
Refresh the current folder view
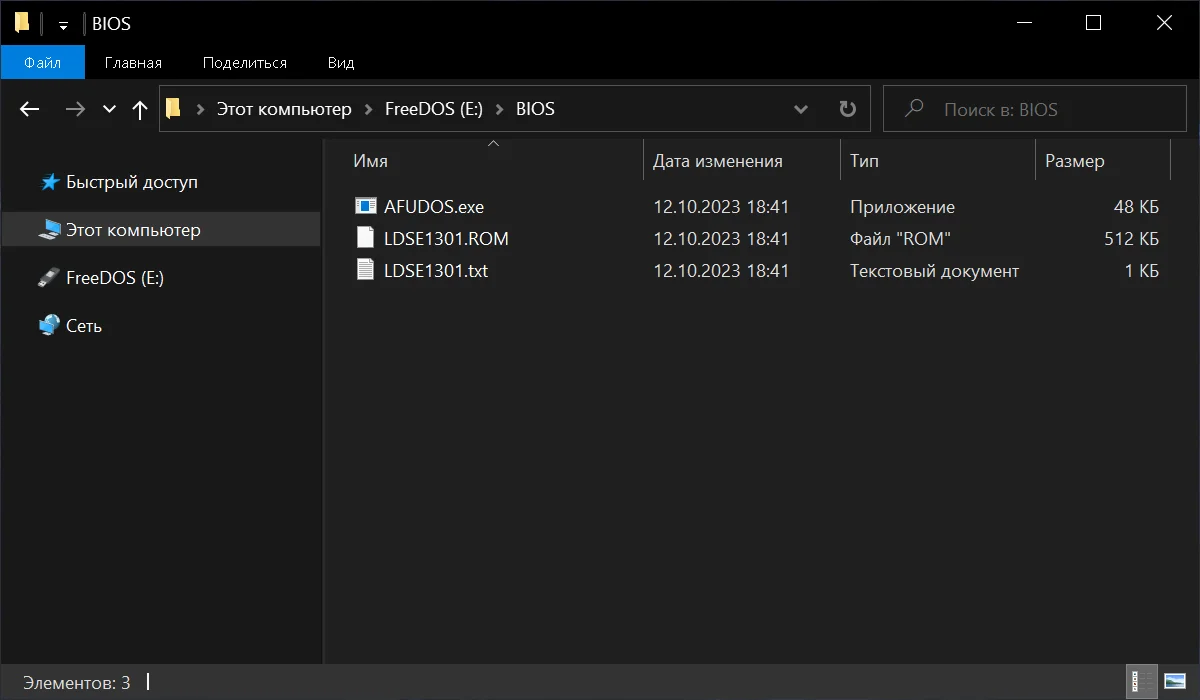click(x=847, y=109)
